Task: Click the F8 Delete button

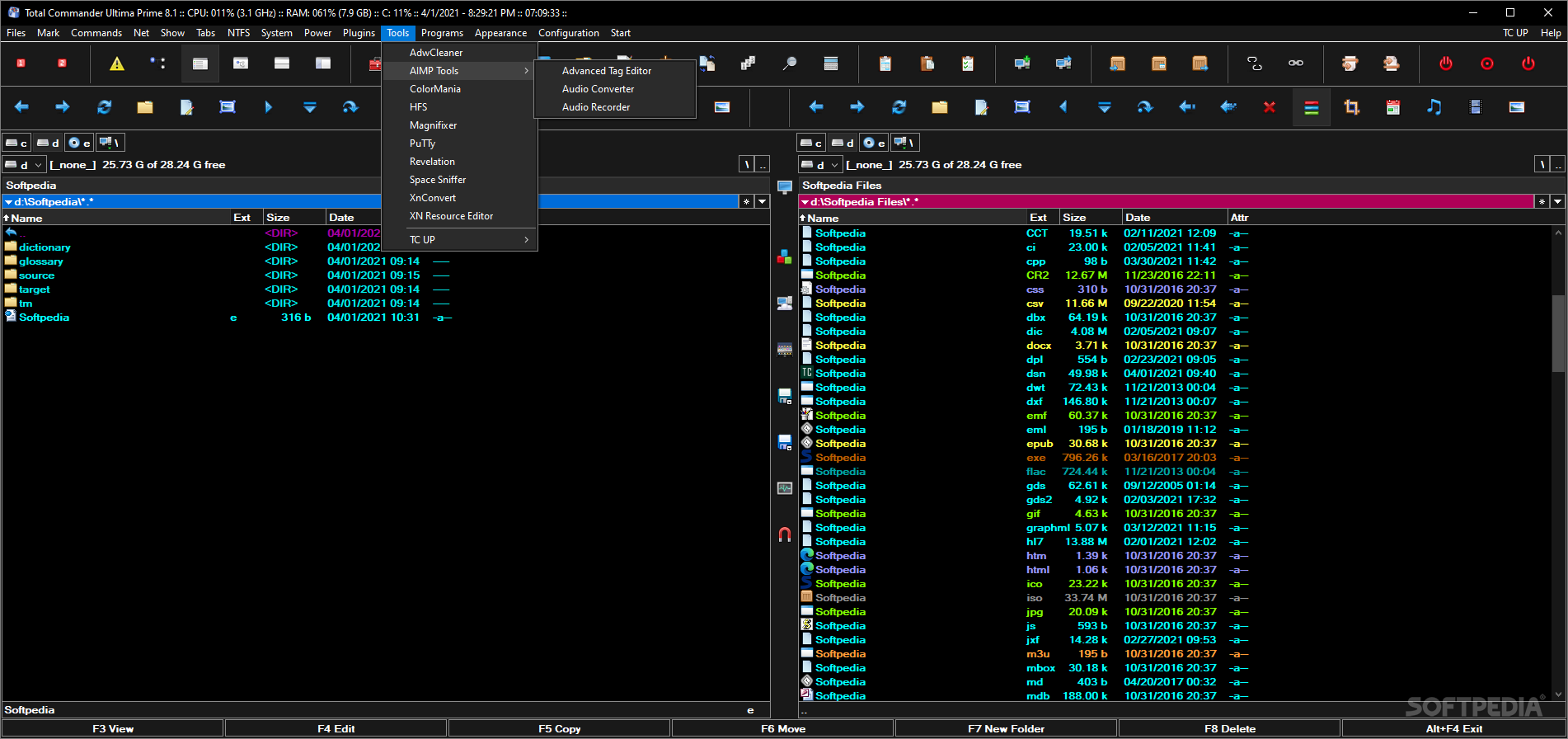Action: [x=1230, y=729]
